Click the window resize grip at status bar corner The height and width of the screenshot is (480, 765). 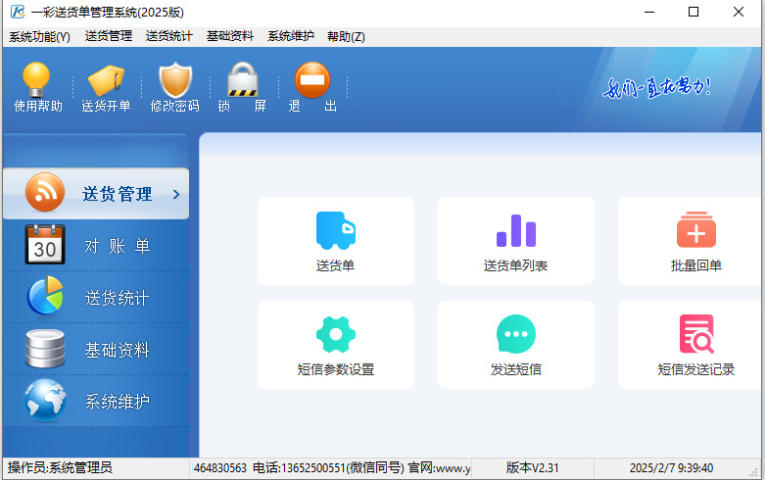(x=754, y=472)
